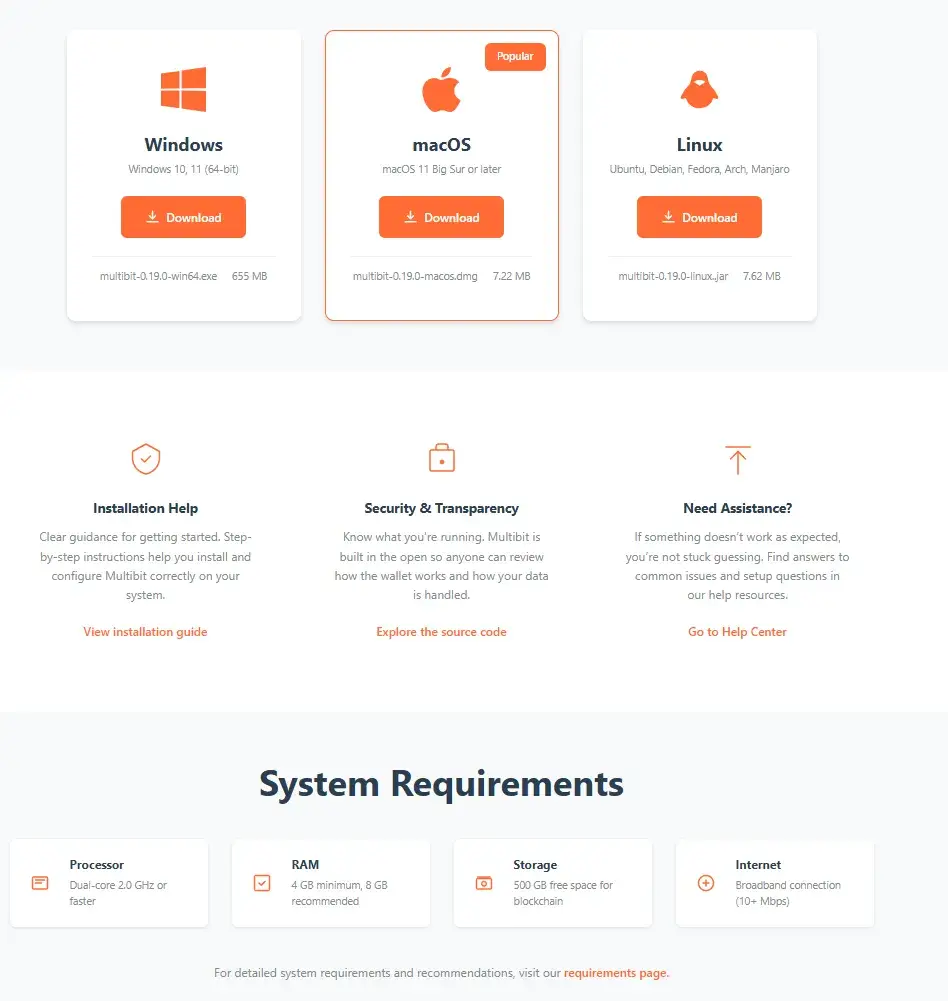Click the Linux card heading
Image resolution: width=948 pixels, height=1001 pixels.
tap(699, 145)
